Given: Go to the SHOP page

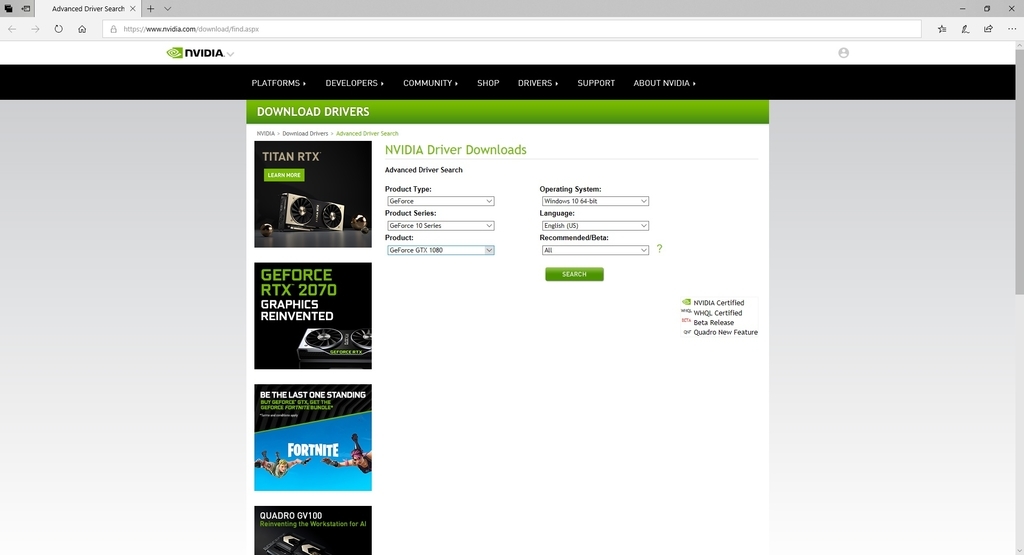Looking at the screenshot, I should click(488, 83).
